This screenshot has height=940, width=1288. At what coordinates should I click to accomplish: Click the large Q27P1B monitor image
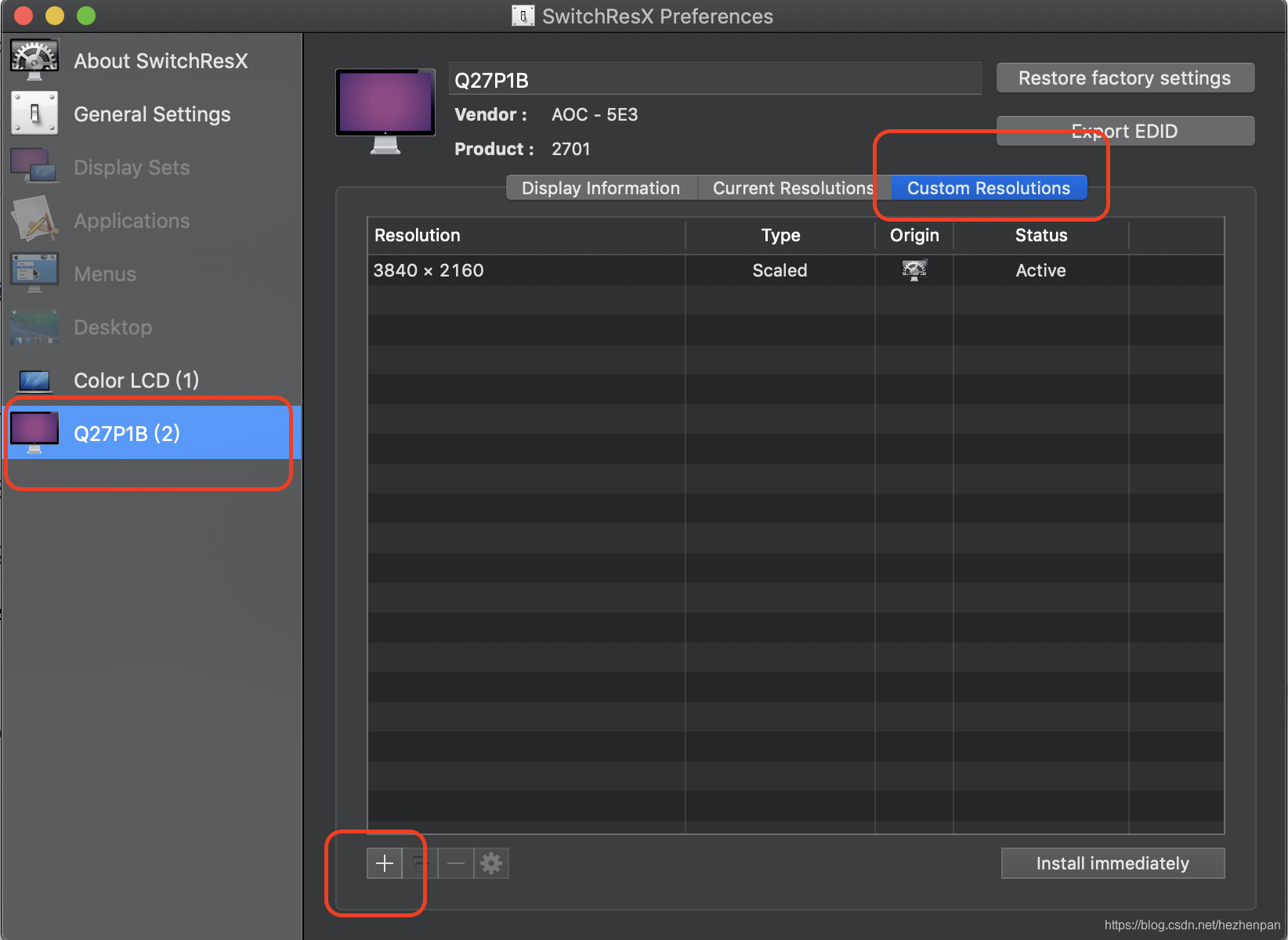point(385,111)
